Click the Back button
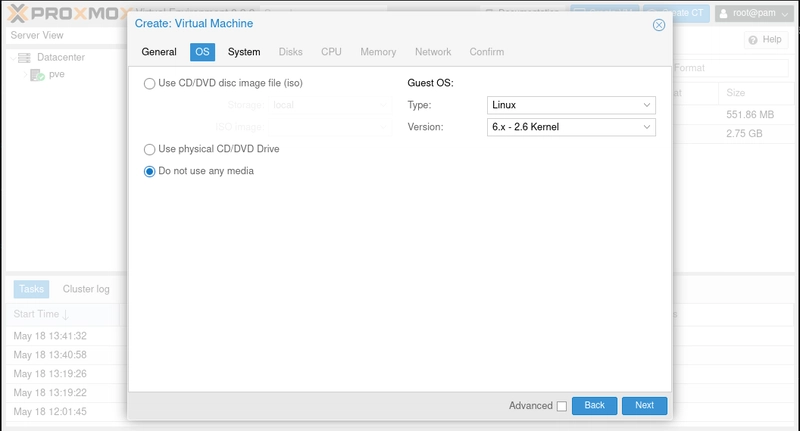 click(x=594, y=405)
